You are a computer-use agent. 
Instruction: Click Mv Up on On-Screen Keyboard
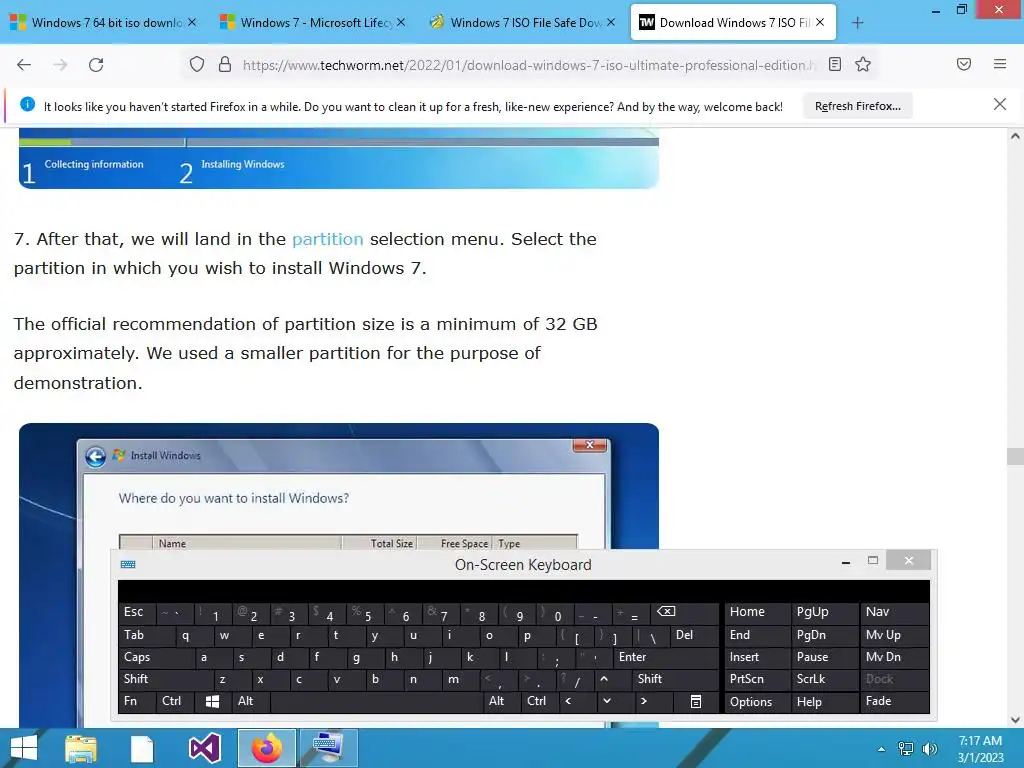pyautogui.click(x=894, y=635)
